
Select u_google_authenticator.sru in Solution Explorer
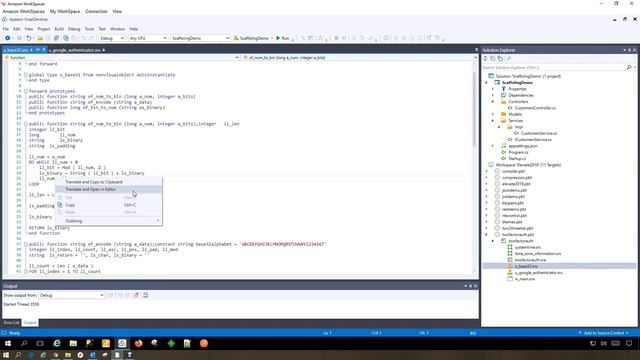pyautogui.click(x=538, y=273)
